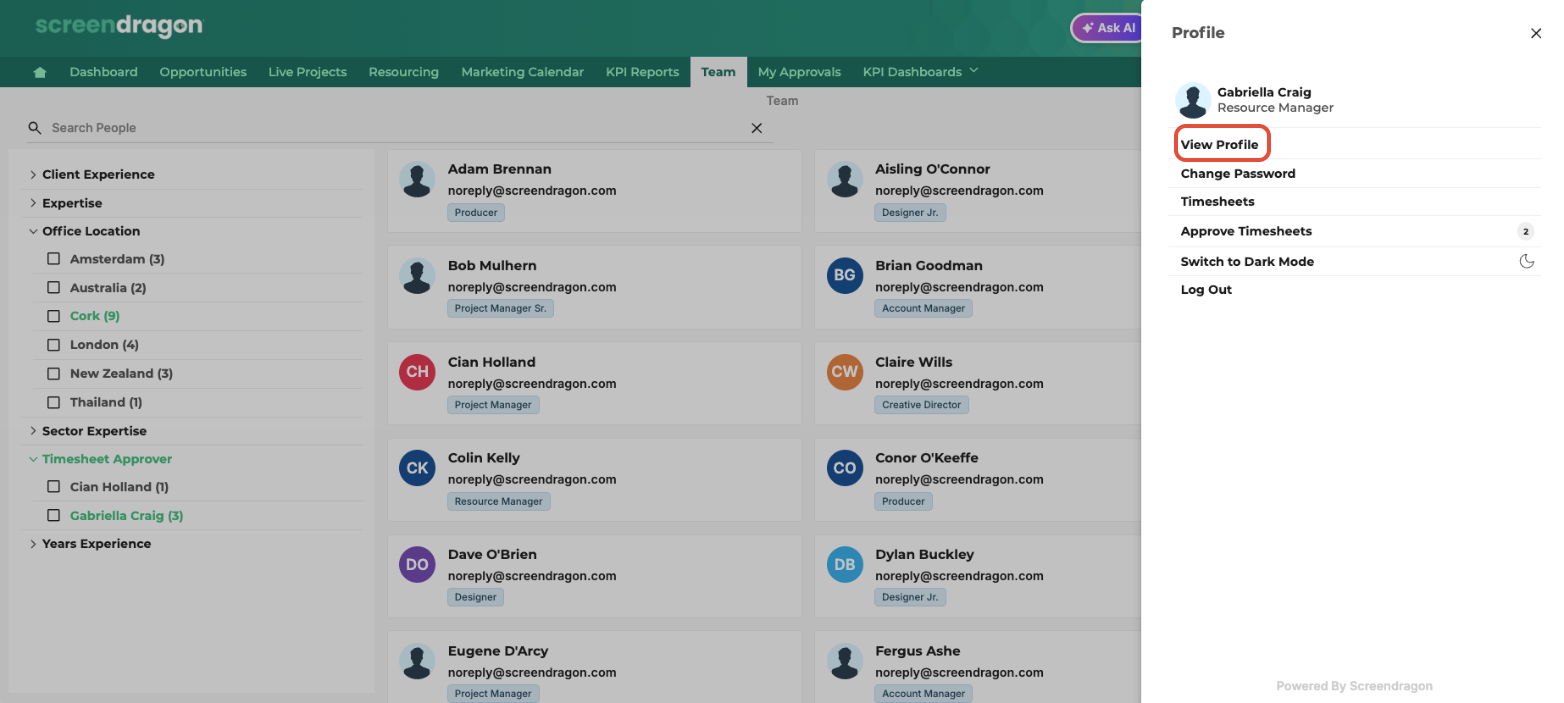Tick the Cork (9) checkbox
The width and height of the screenshot is (1564, 703).
tap(54, 316)
